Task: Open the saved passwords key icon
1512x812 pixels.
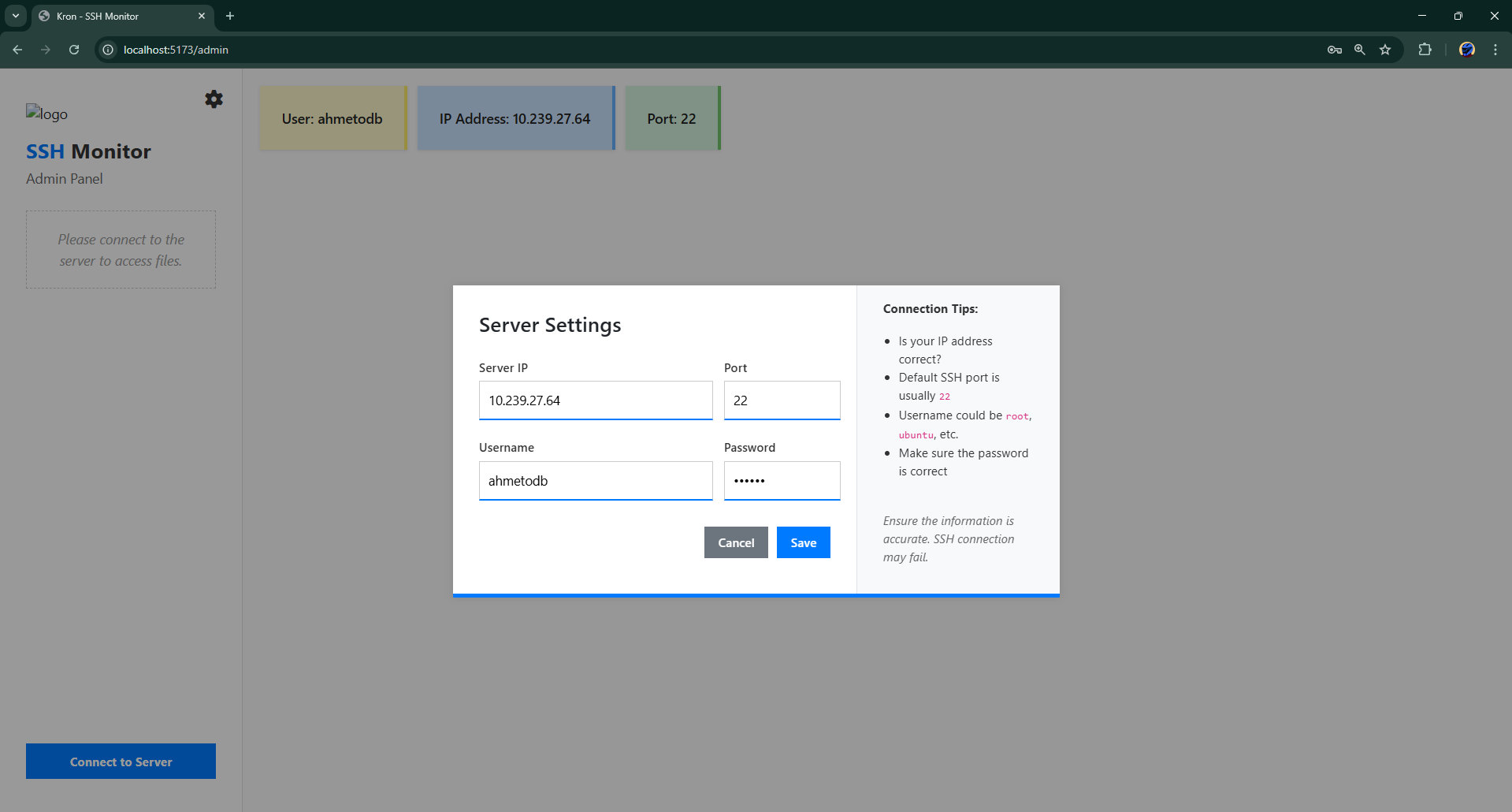Action: pos(1334,49)
